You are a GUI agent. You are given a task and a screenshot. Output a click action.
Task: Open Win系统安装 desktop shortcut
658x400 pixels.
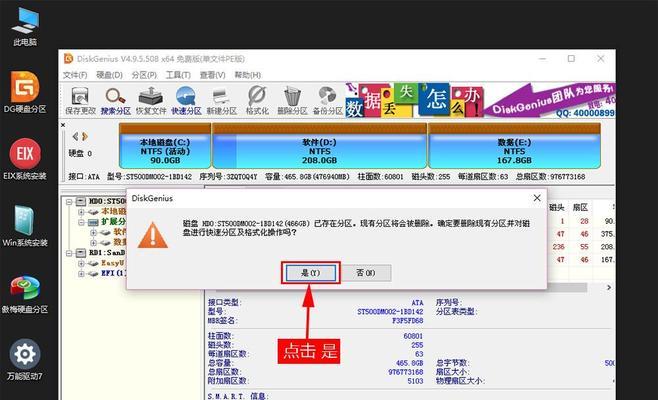tap(25, 225)
